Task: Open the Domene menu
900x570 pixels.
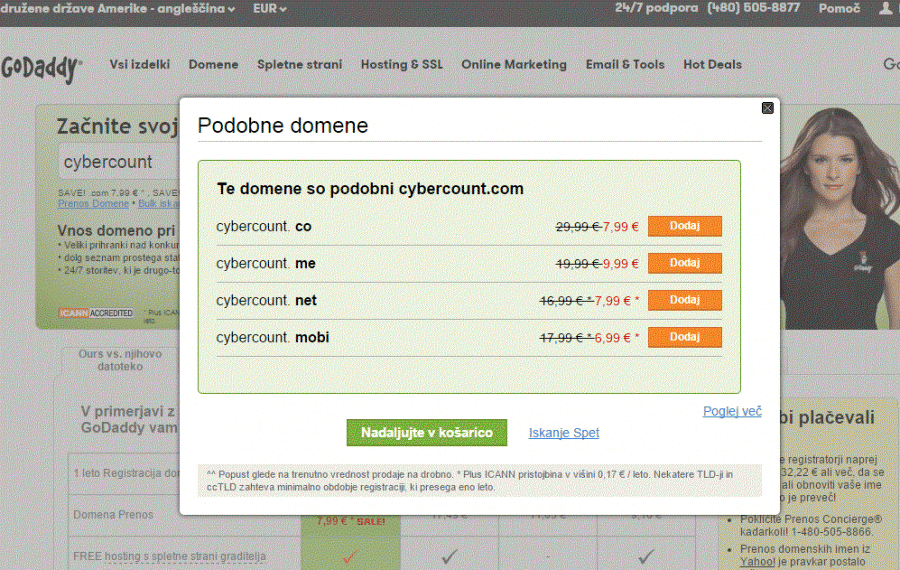Action: pyautogui.click(x=213, y=64)
